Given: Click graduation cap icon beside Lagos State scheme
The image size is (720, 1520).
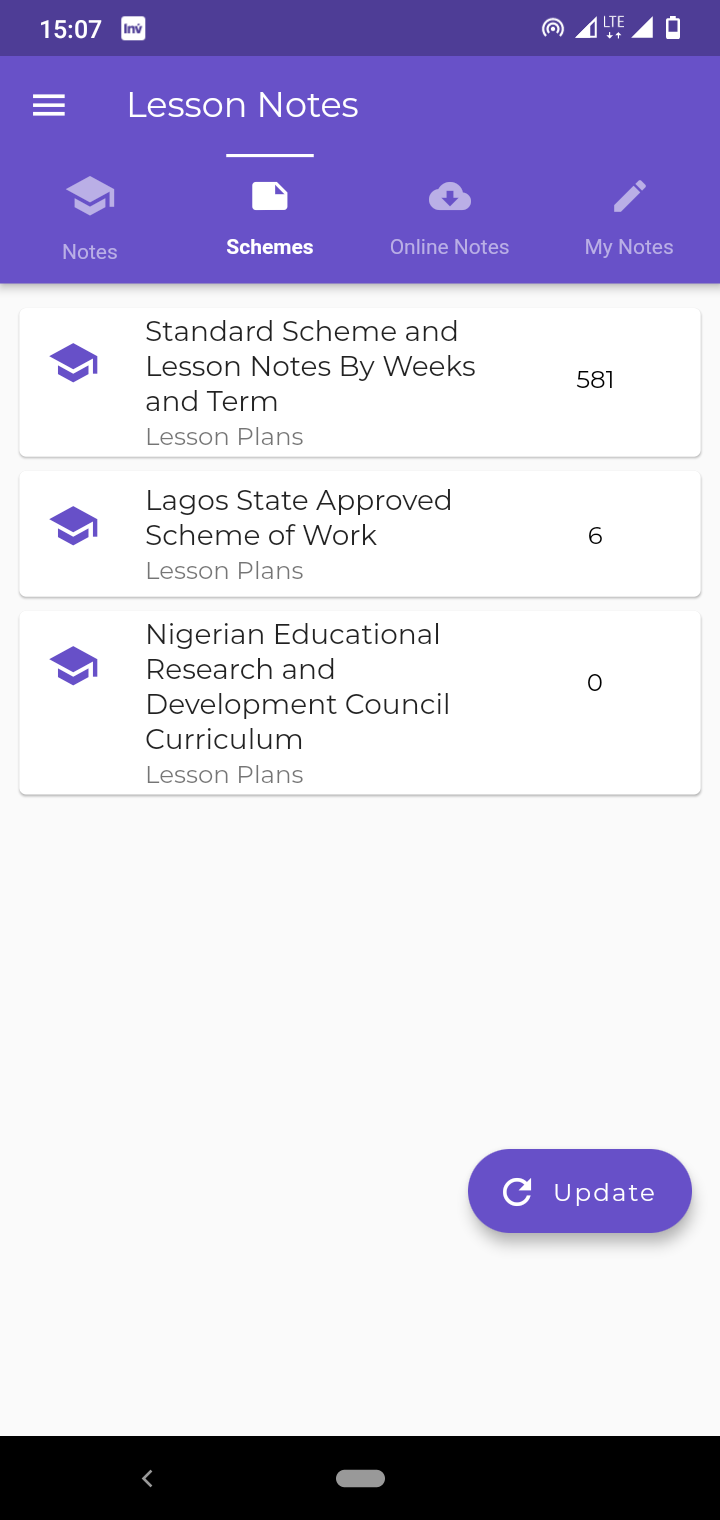Looking at the screenshot, I should click(74, 526).
